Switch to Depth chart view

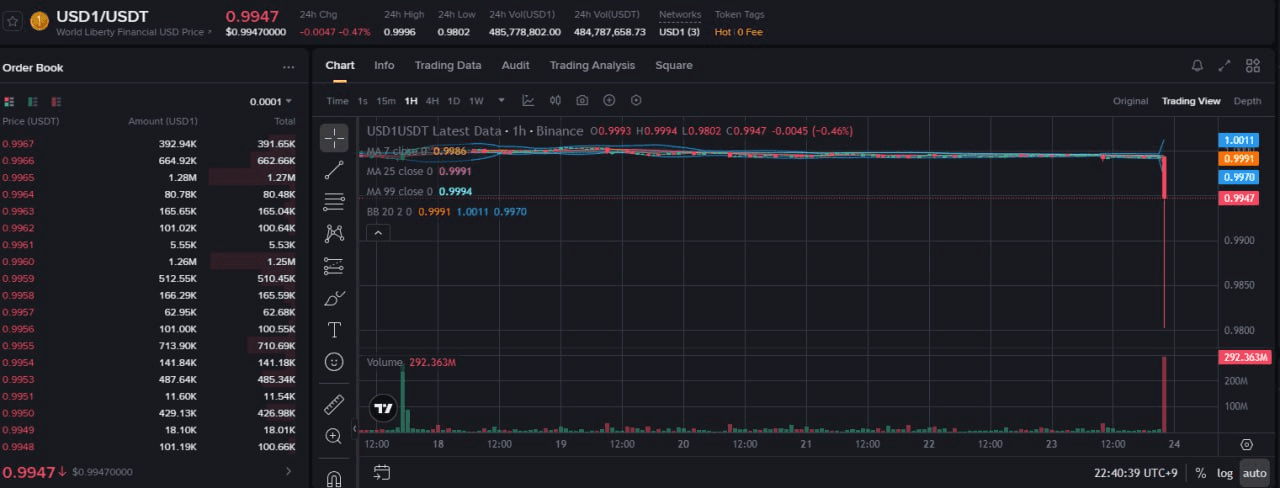(x=1247, y=101)
